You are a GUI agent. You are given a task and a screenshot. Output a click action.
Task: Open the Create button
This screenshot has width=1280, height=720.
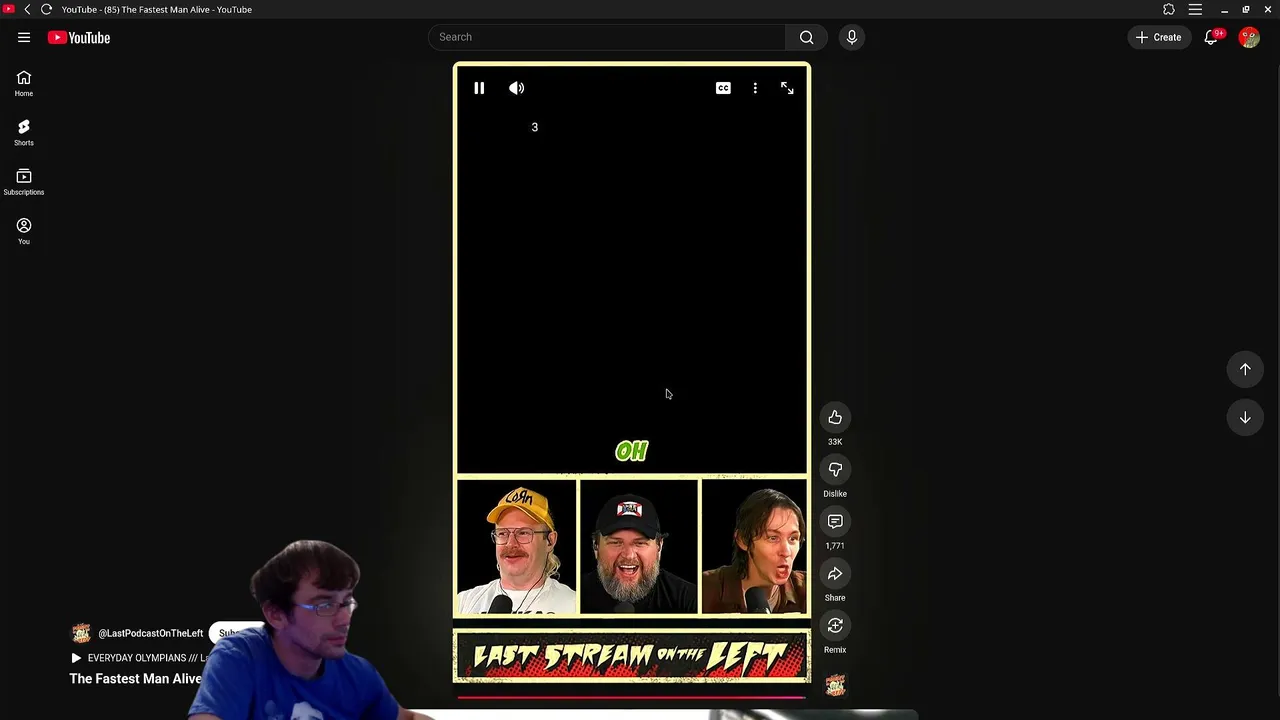[x=1159, y=37]
